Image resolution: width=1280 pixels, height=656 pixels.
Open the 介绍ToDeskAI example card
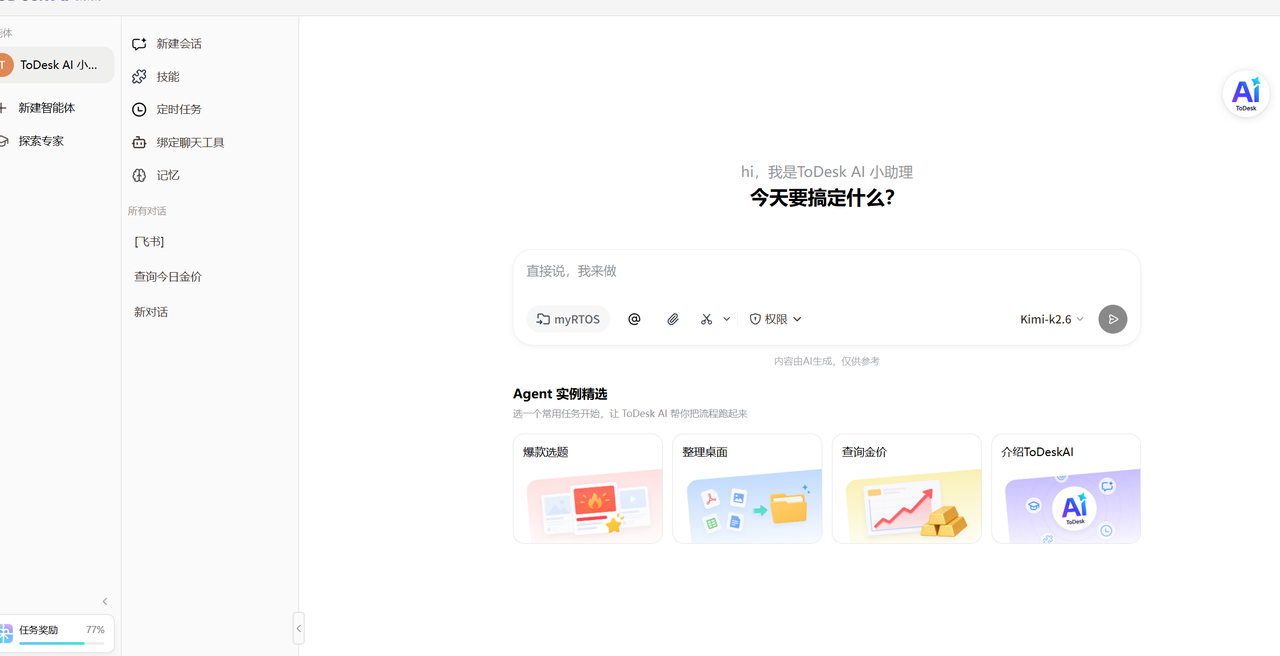tap(1066, 489)
